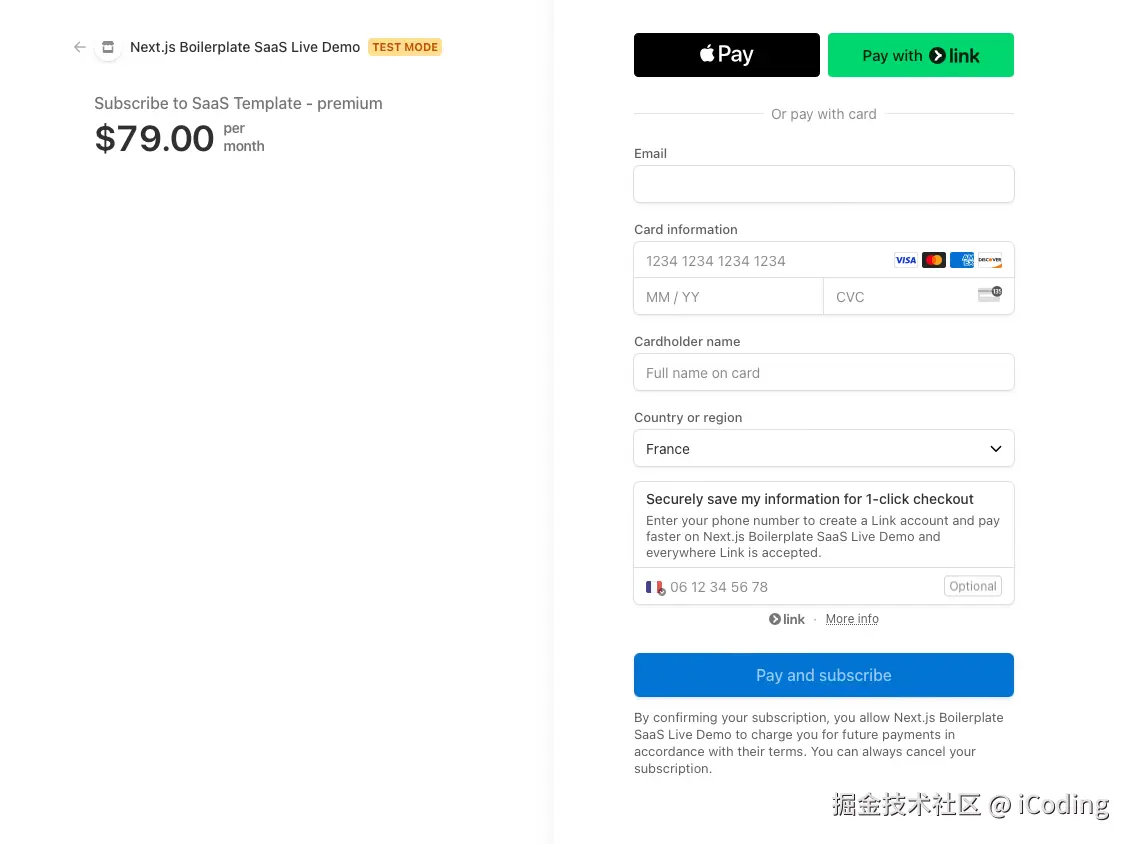Click into the Cardholder name field
The image size is (1132, 844).
coord(824,373)
